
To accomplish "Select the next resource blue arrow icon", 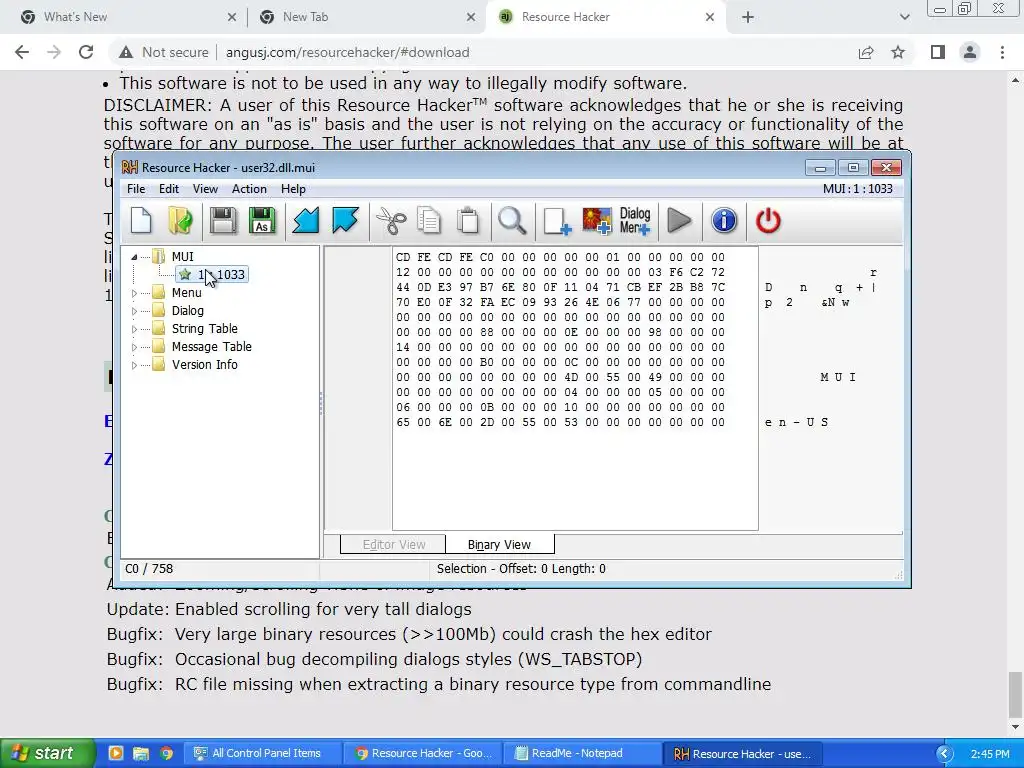I will click(345, 221).
